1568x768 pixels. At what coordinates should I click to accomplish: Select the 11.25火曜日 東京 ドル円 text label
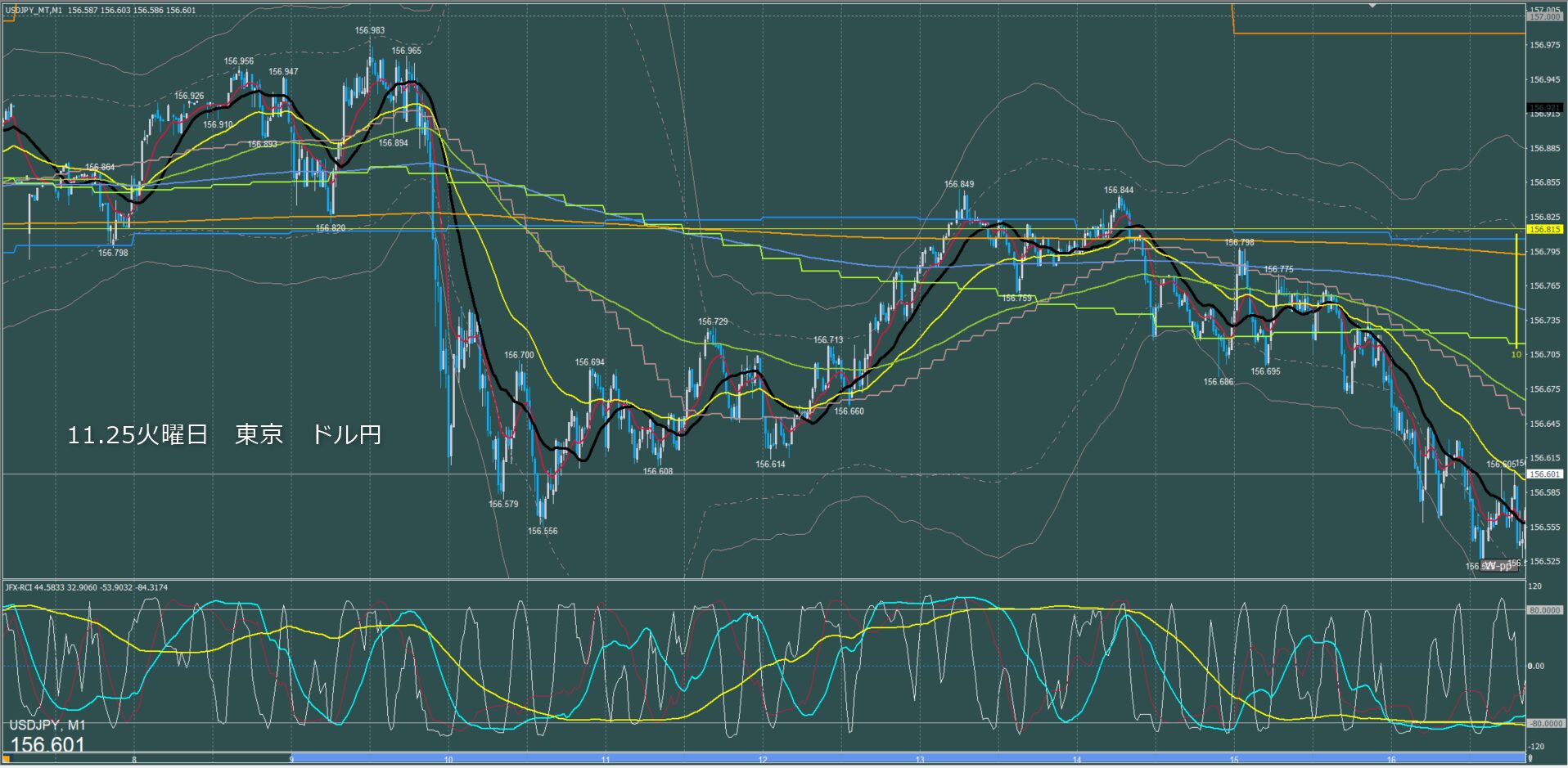pyautogui.click(x=224, y=434)
